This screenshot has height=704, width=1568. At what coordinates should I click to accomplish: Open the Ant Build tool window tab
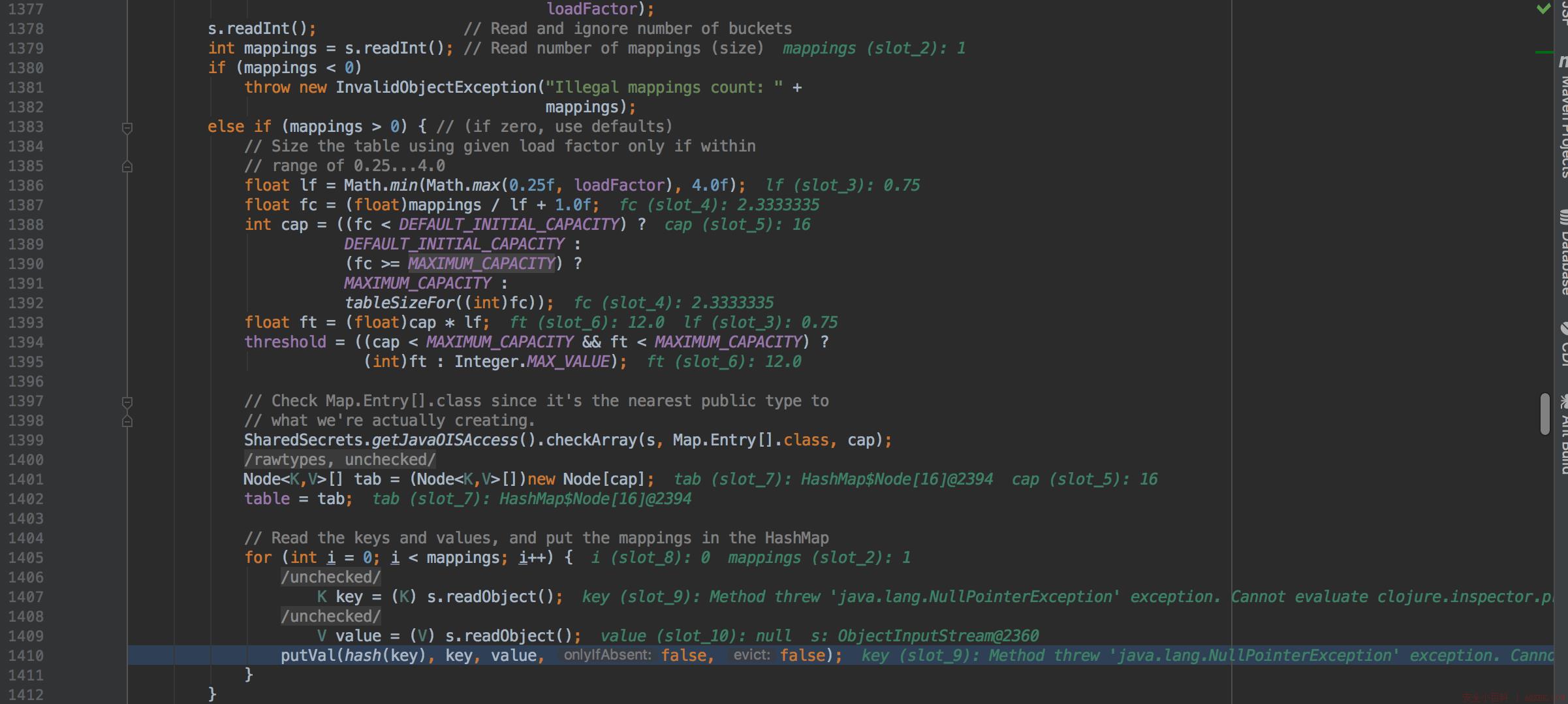click(x=1563, y=434)
